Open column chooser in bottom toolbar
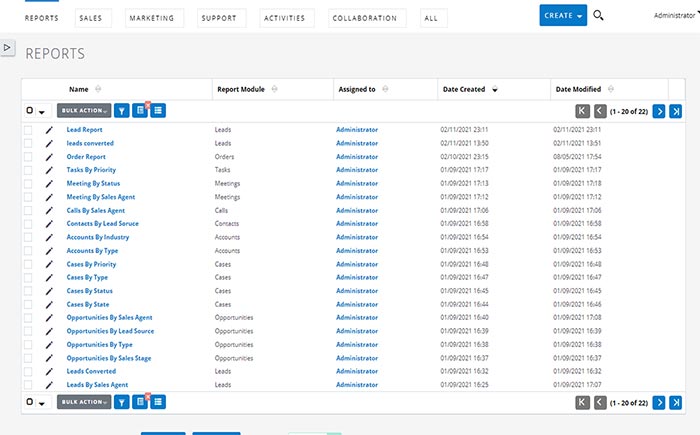This screenshot has width=700, height=435. coord(140,402)
